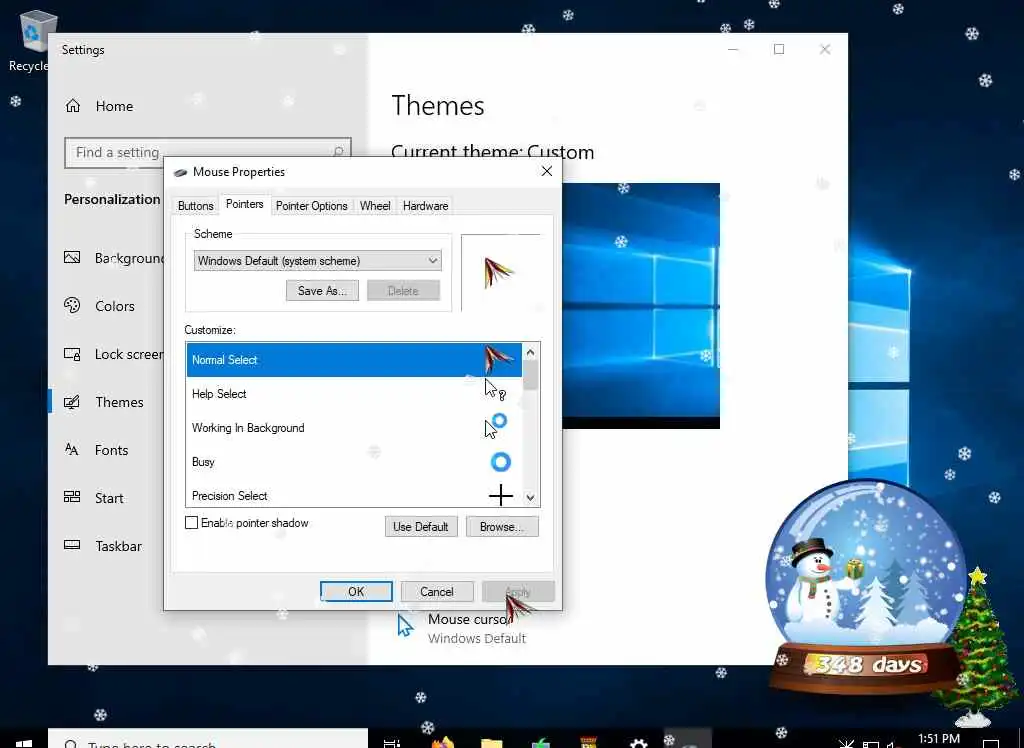The height and width of the screenshot is (748, 1024).
Task: Click the snow globe countdown widget
Action: (x=865, y=588)
